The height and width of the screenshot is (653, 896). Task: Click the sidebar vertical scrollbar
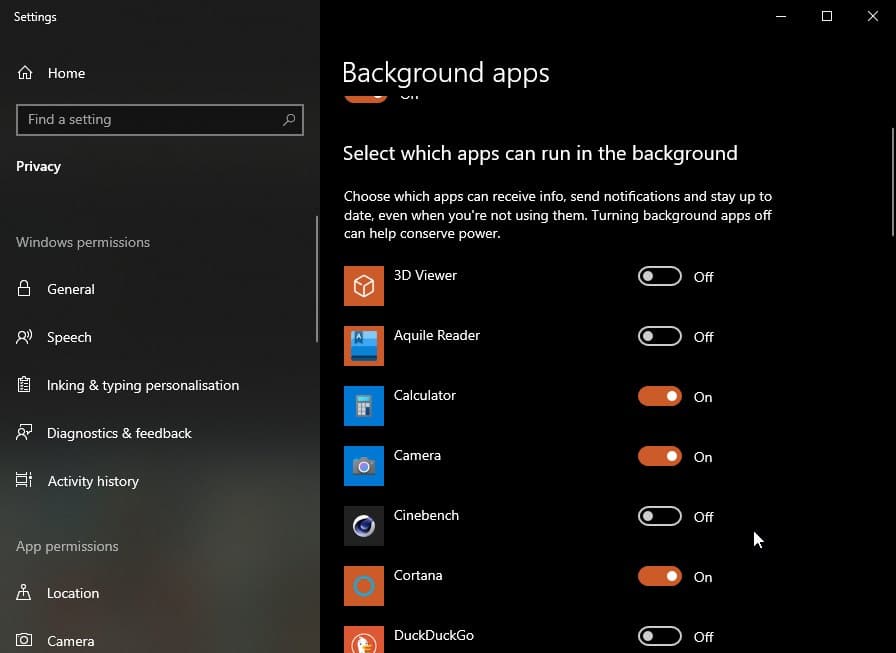317,279
